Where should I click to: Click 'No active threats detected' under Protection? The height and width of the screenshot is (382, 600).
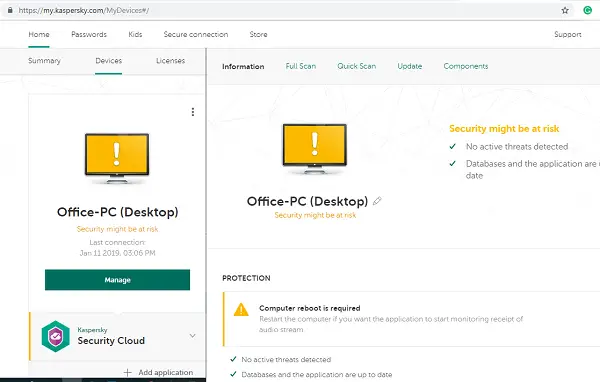pos(286,359)
